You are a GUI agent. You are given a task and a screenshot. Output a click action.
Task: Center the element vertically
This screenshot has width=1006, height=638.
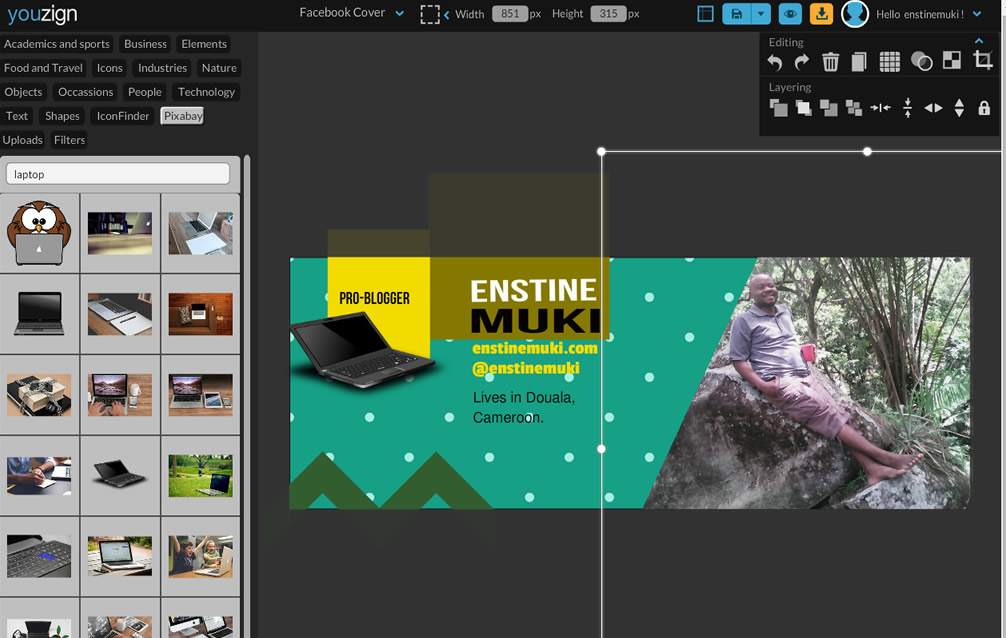(x=907, y=107)
